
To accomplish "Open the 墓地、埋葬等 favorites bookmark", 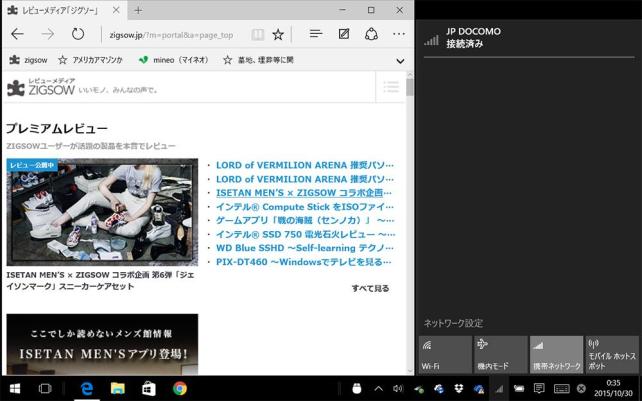I will (258, 60).
